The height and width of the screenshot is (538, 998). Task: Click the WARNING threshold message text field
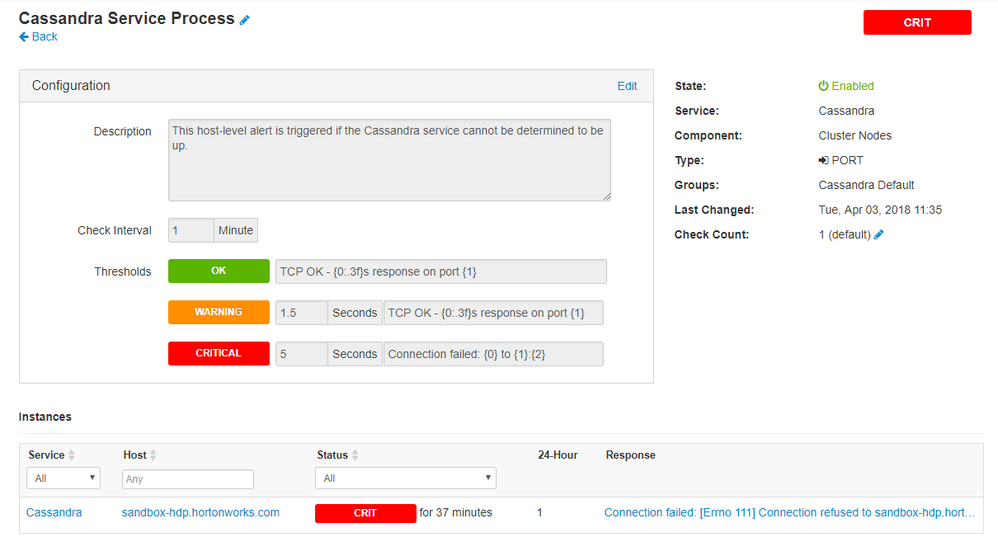[x=493, y=313]
